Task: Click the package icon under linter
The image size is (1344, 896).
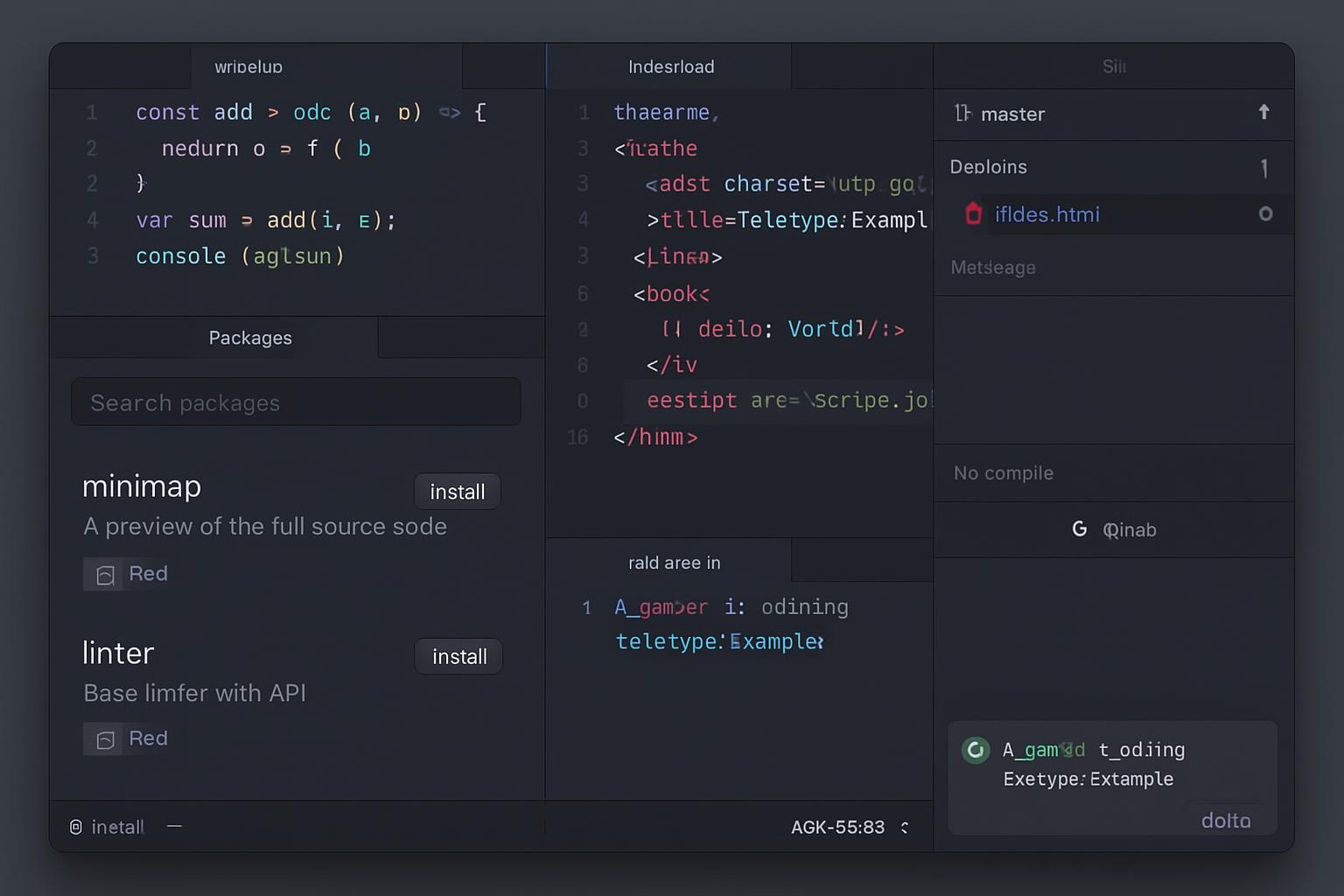Action: pyautogui.click(x=106, y=739)
